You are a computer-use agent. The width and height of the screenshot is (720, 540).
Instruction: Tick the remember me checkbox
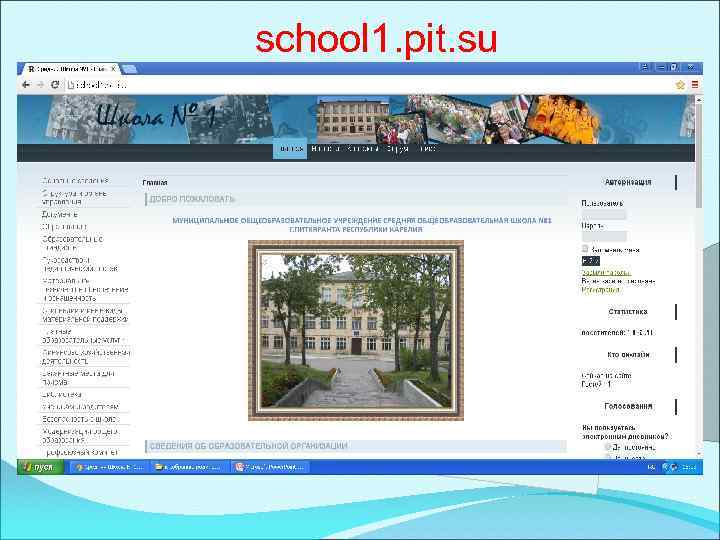(x=585, y=248)
